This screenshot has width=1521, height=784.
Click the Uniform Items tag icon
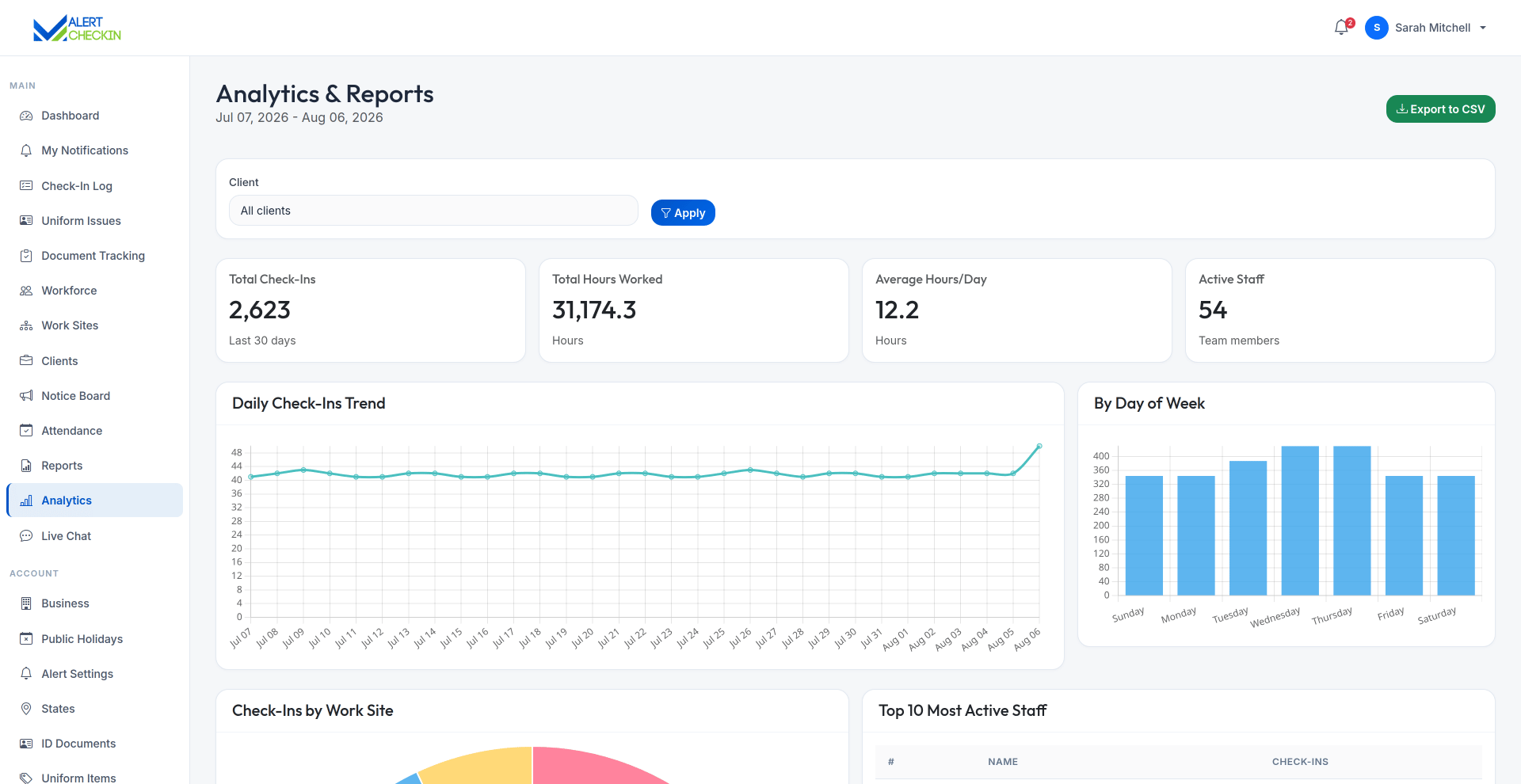click(x=26, y=778)
